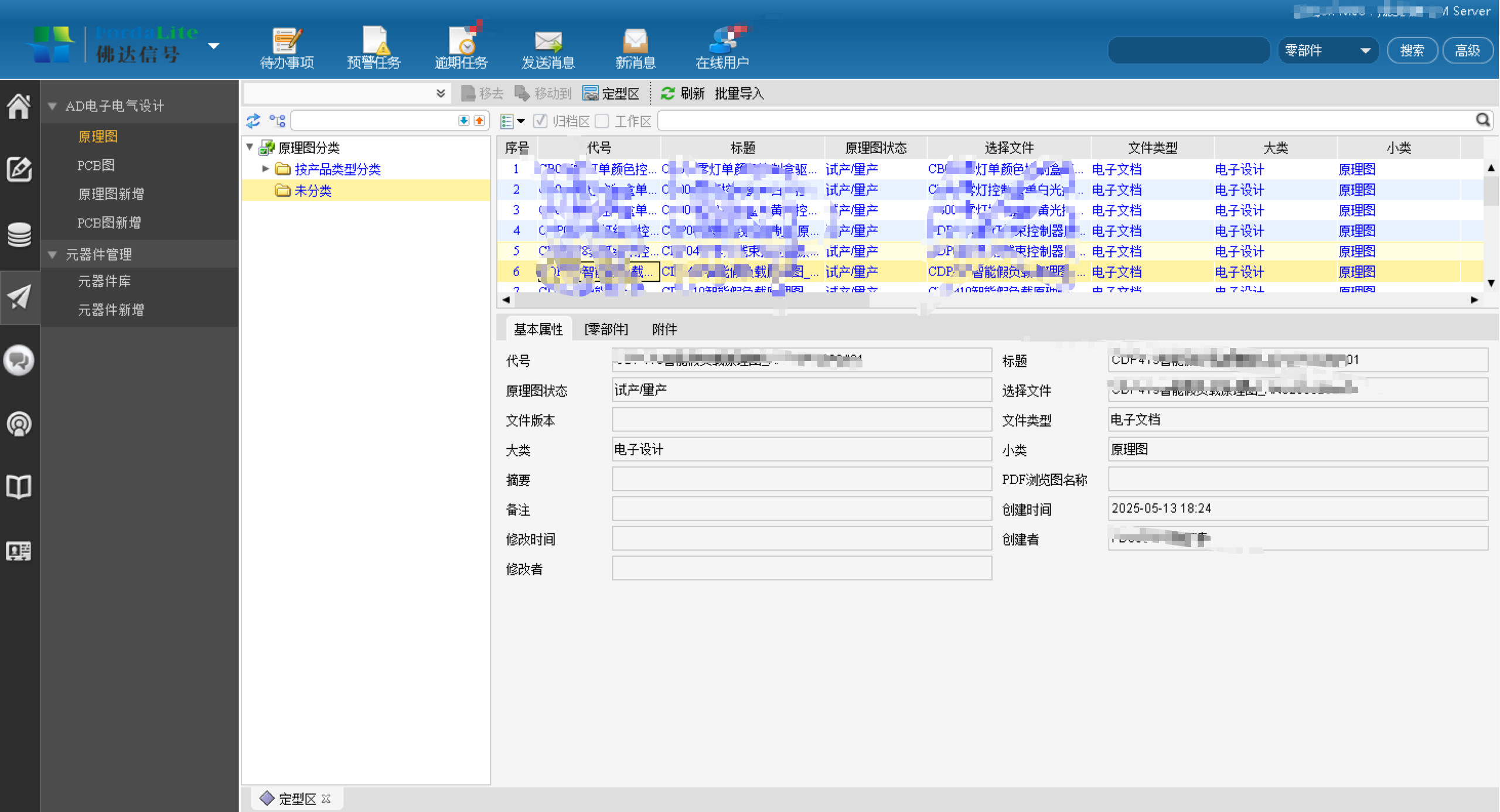The width and height of the screenshot is (1500, 812).
Task: Expand the 按产品类型分类 tree folder
Action: 265,169
